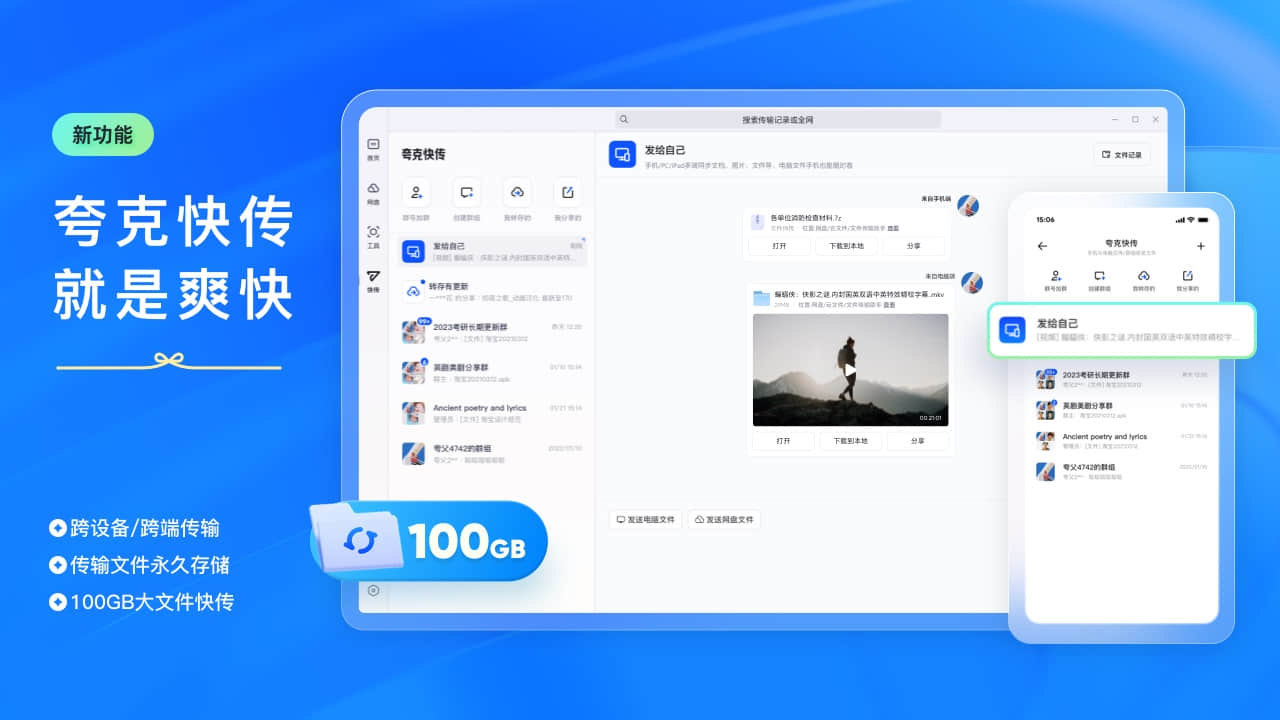
Task: Click 分享 button under the mkv video
Action: 918,440
